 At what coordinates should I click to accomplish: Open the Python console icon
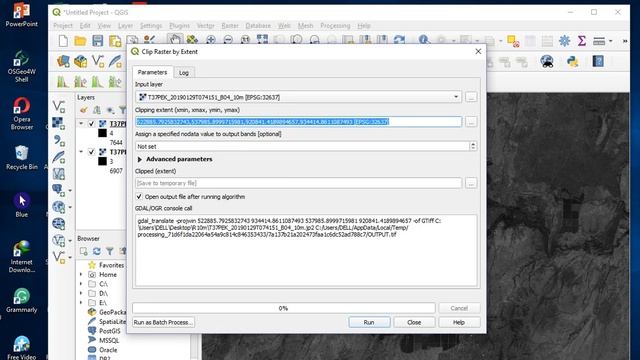point(573,62)
